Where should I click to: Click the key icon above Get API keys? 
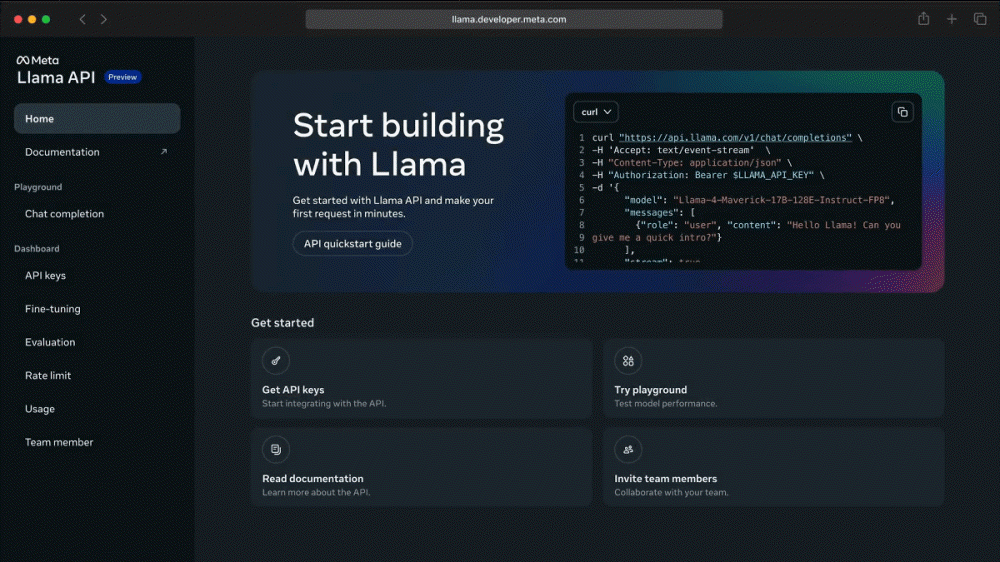tap(276, 361)
